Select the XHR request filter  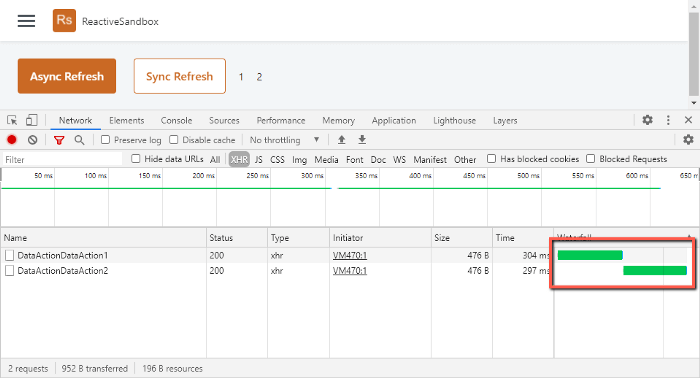[x=239, y=159]
